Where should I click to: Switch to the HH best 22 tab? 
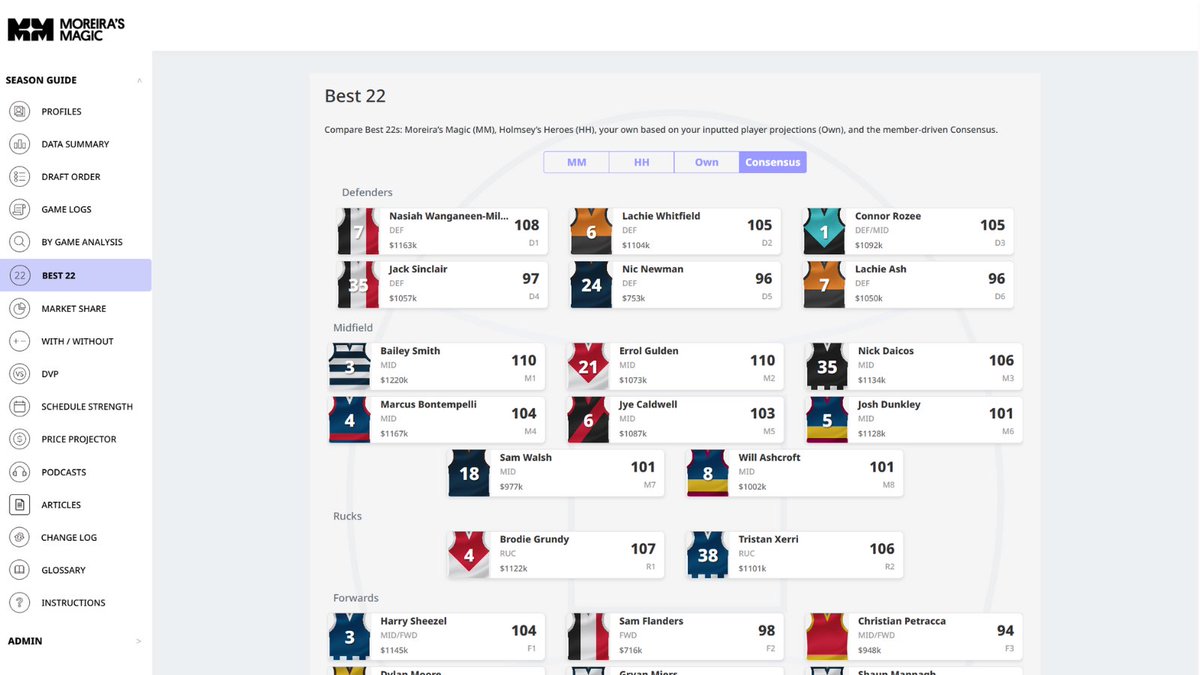641,162
